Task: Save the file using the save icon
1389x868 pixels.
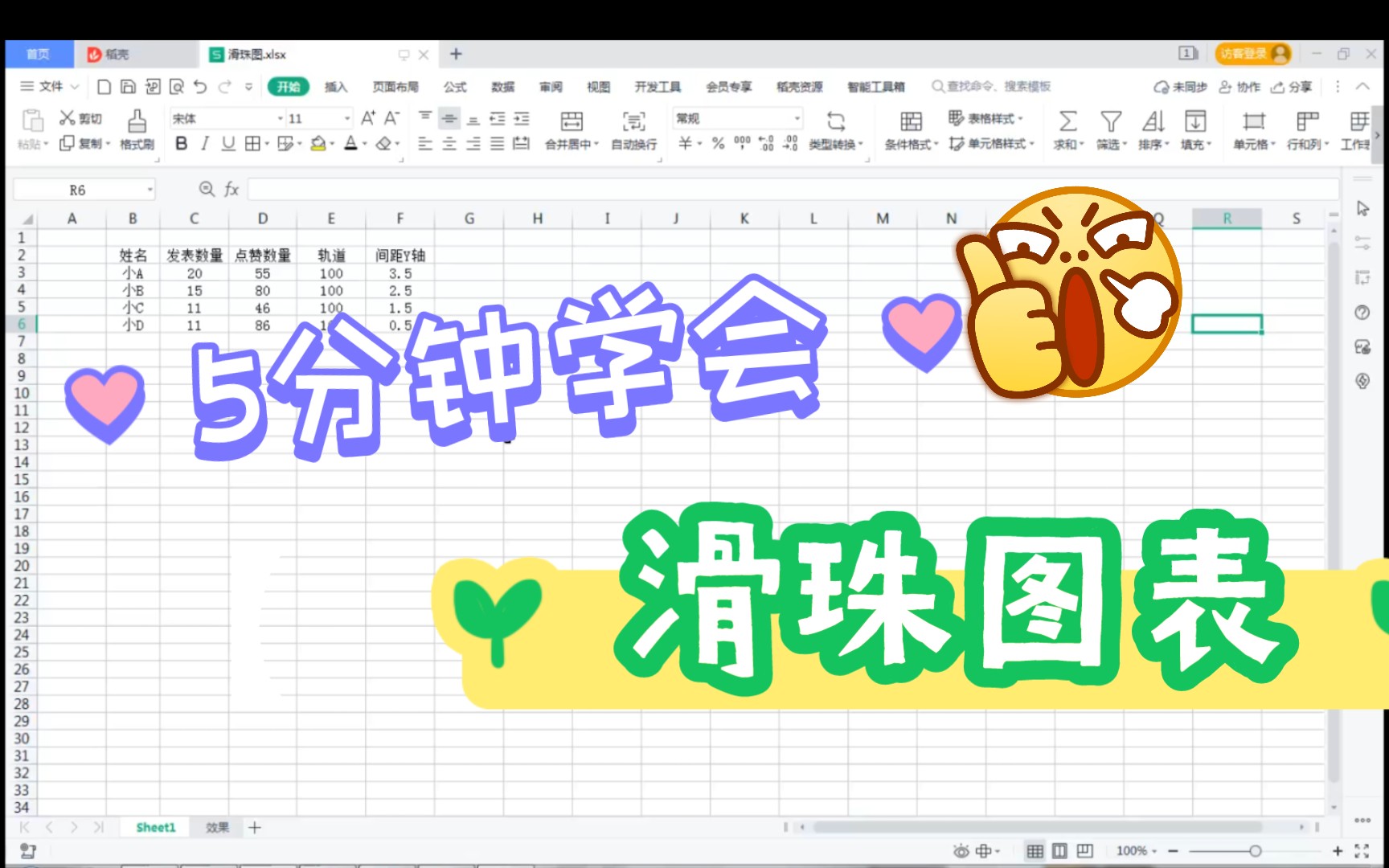Action: click(128, 87)
